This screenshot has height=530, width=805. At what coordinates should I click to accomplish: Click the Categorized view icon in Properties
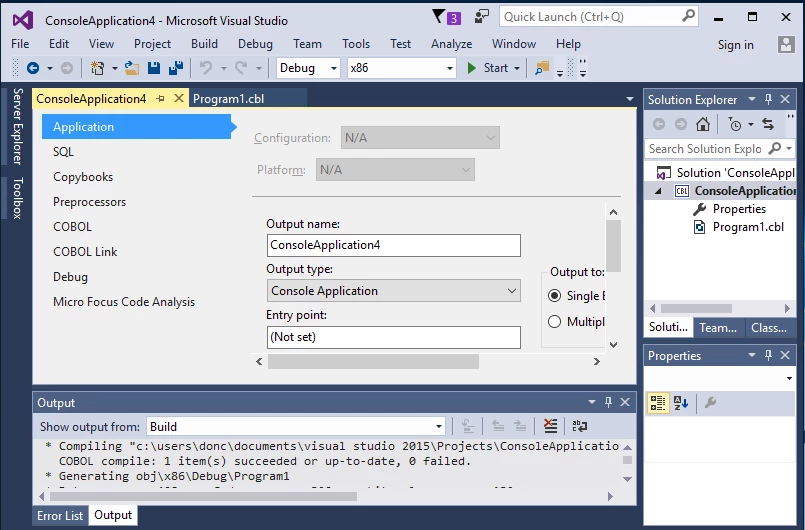658,403
